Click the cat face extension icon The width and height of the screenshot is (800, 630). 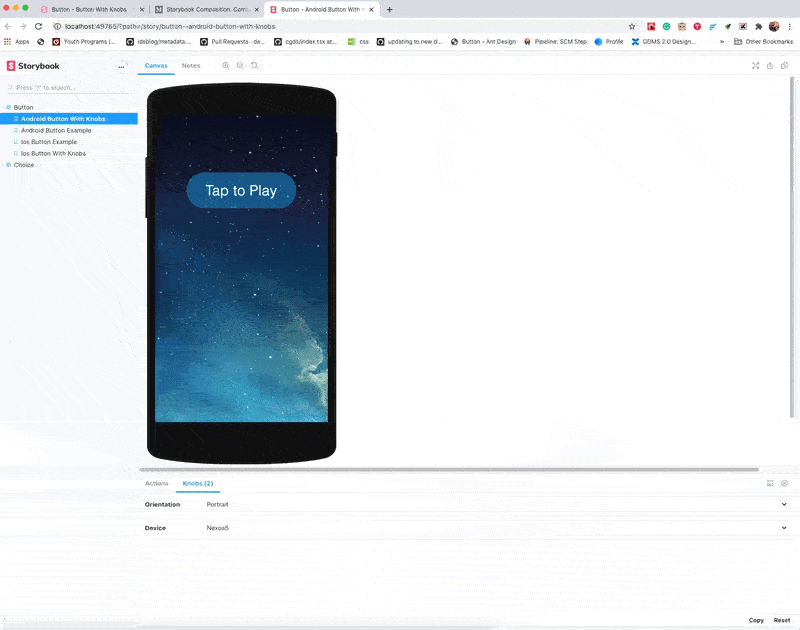(682, 27)
